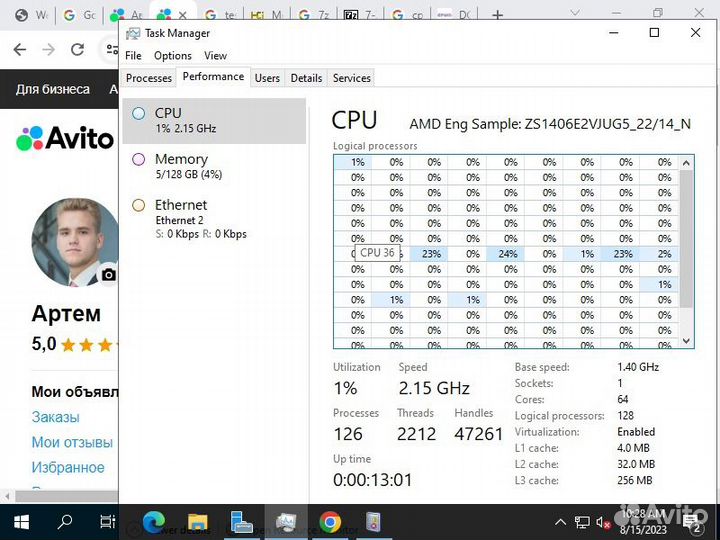Click the Threads value 2212

click(x=416, y=434)
